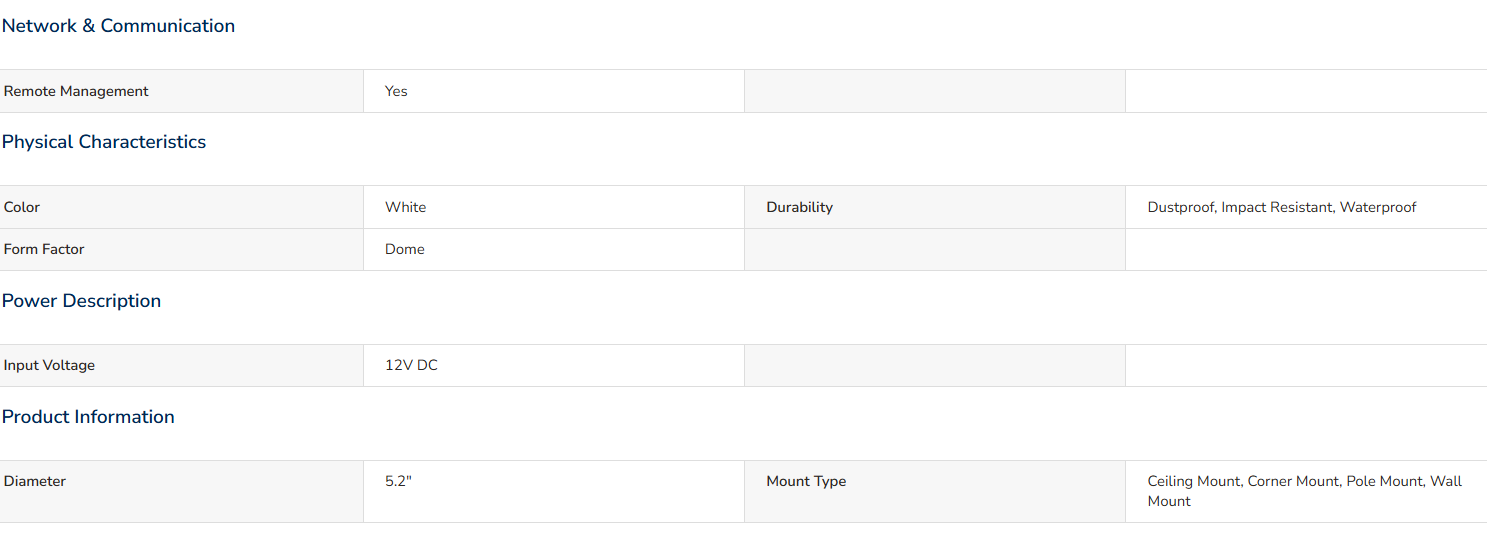Select the Input Voltage label cell
This screenshot has width=1487, height=534.
[x=182, y=365]
